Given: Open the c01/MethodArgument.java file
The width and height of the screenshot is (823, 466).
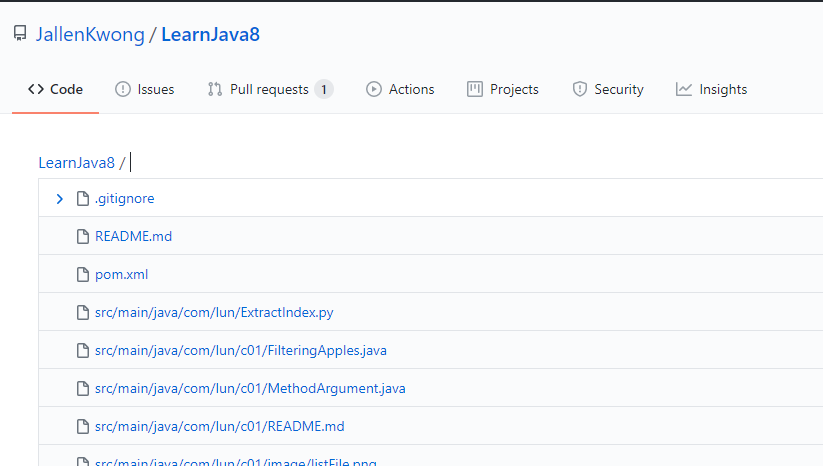Looking at the screenshot, I should point(250,388).
